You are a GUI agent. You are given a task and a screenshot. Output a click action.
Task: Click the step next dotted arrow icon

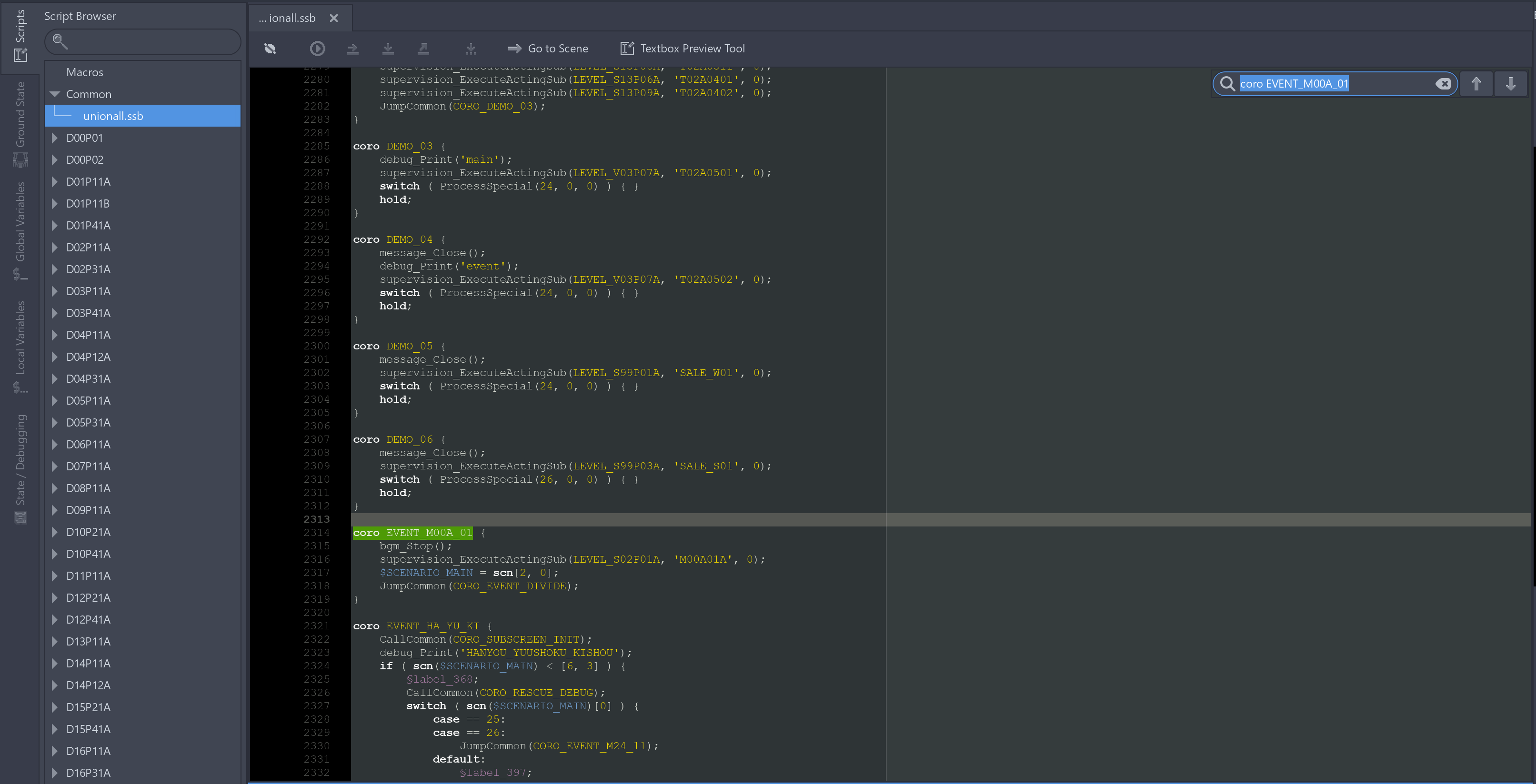(471, 48)
